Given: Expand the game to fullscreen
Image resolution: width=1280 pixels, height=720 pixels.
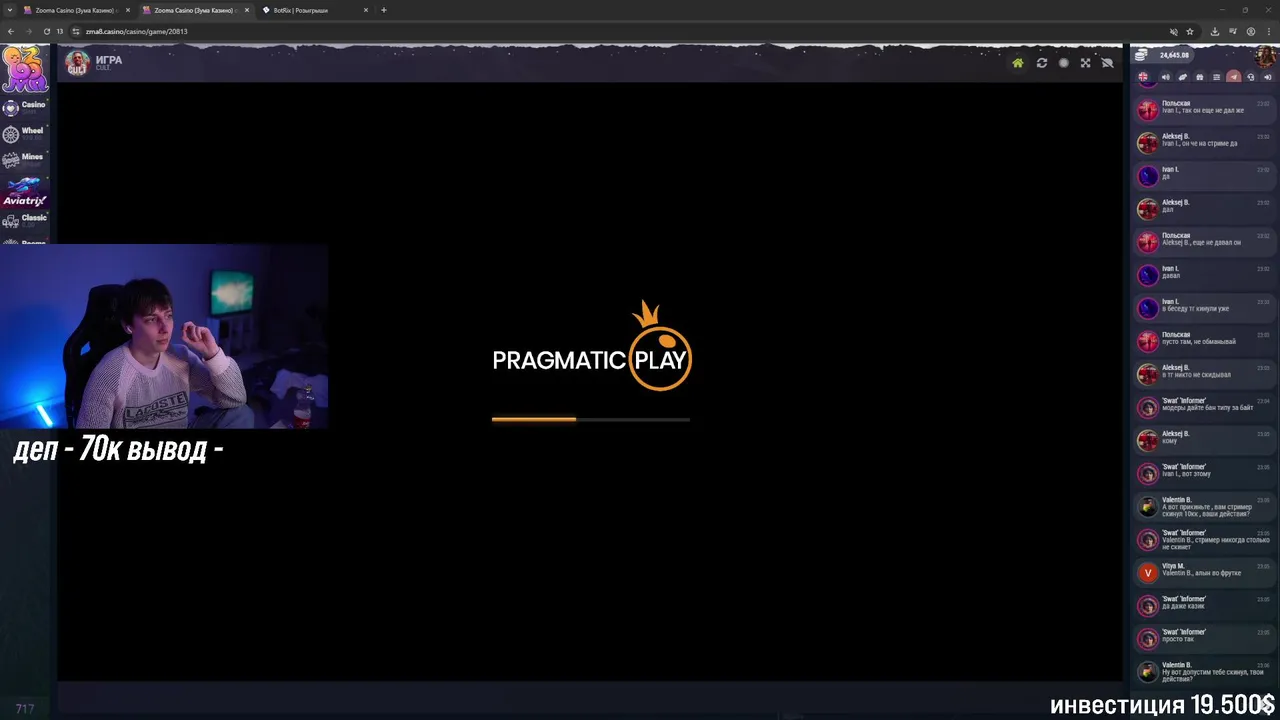Looking at the screenshot, I should 1086,63.
